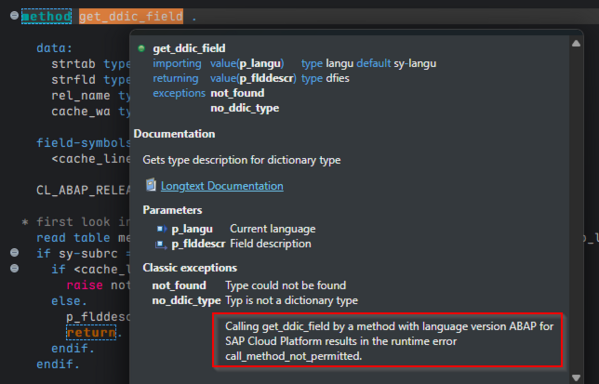Click the 'field-symbols' keyword
Image resolution: width=599 pixels, height=384 pixels.
point(83,143)
